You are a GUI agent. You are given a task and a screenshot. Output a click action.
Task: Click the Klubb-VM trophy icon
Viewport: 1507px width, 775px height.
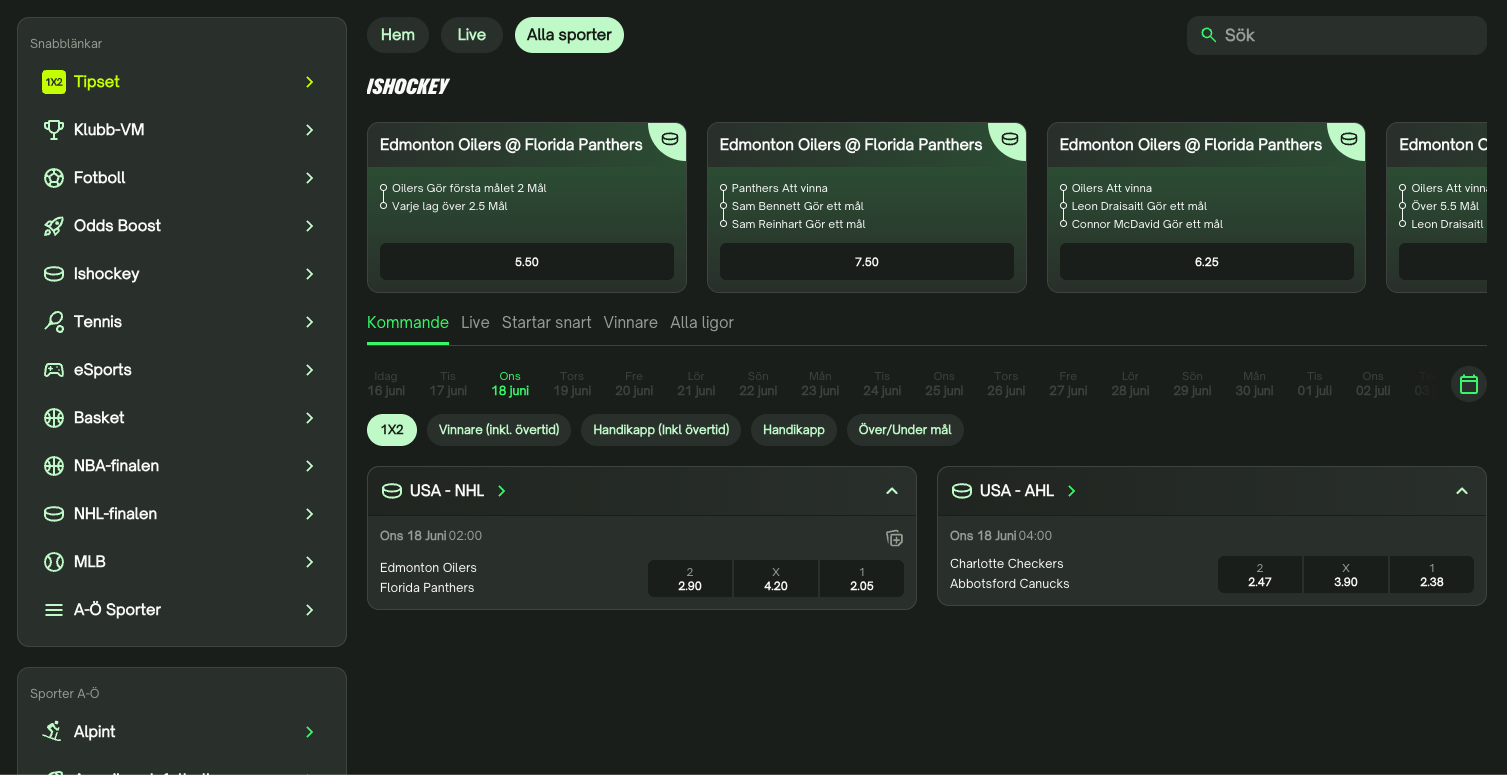coord(54,130)
